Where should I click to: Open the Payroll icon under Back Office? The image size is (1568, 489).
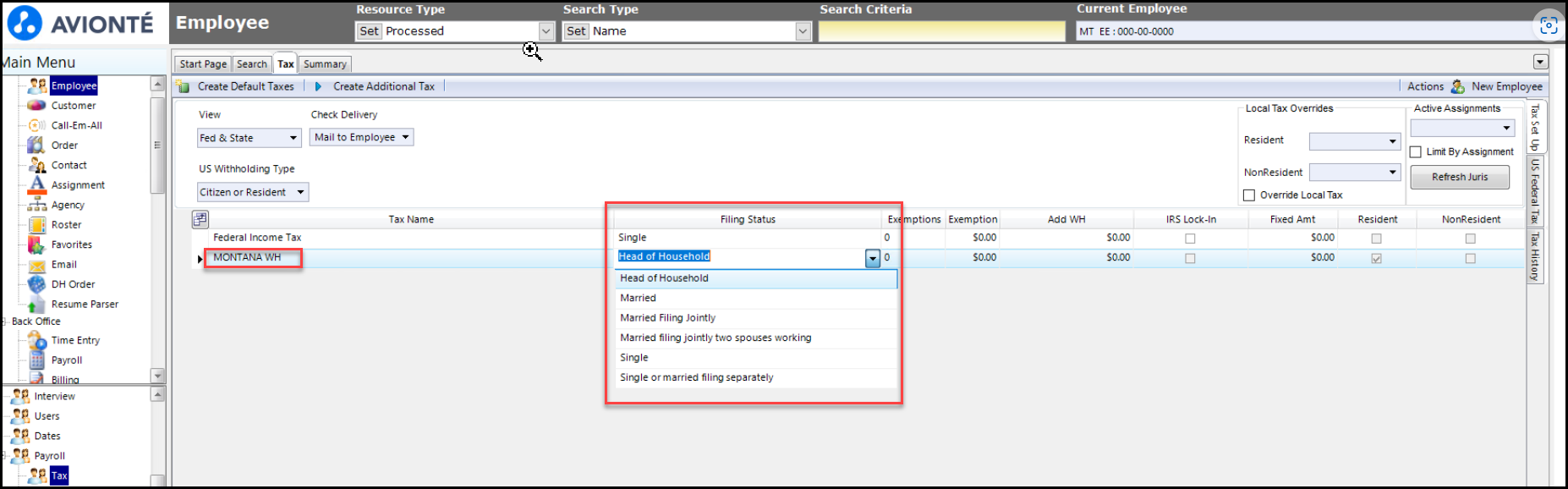(36, 360)
